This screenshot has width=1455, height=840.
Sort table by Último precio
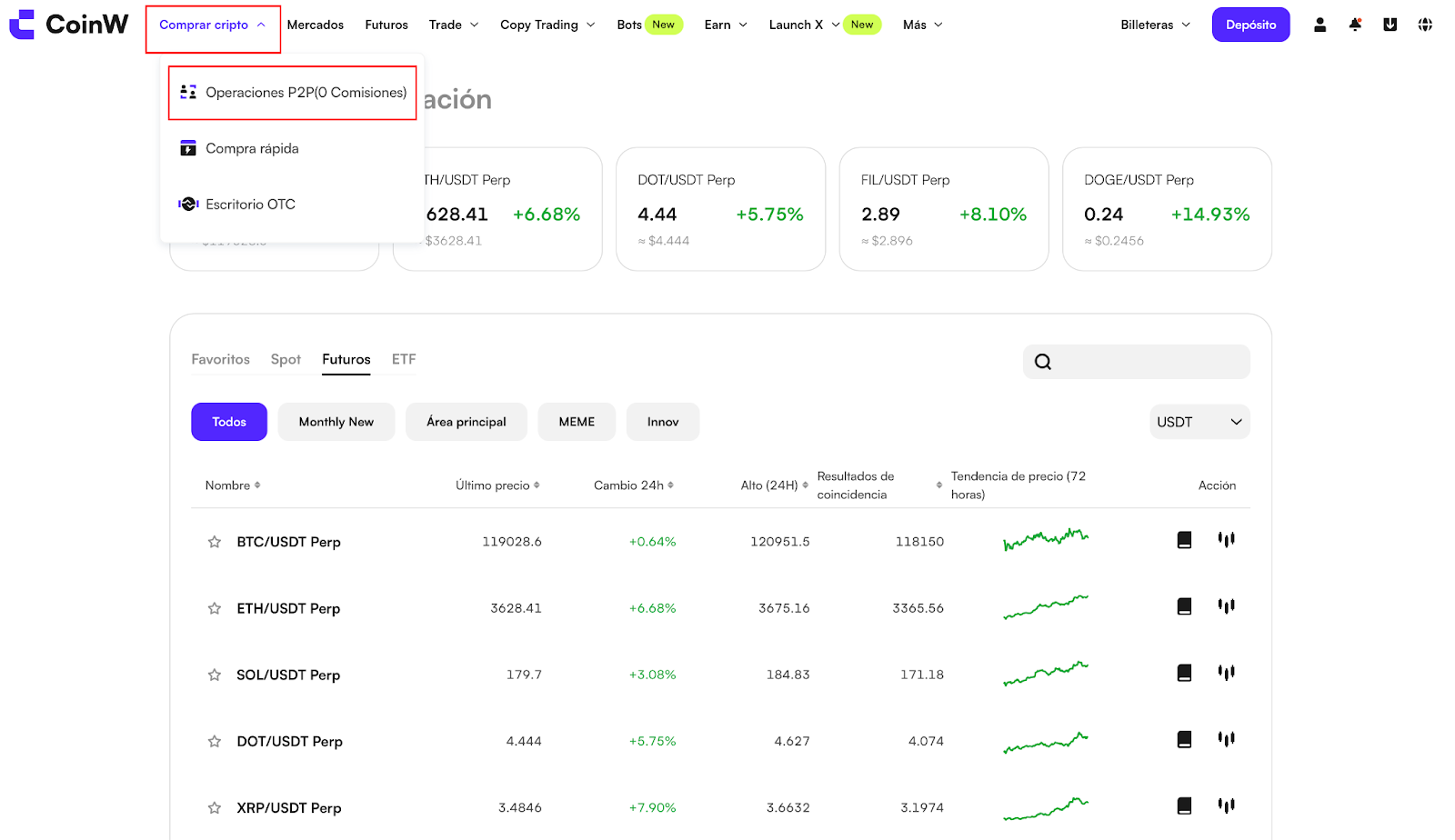(497, 485)
